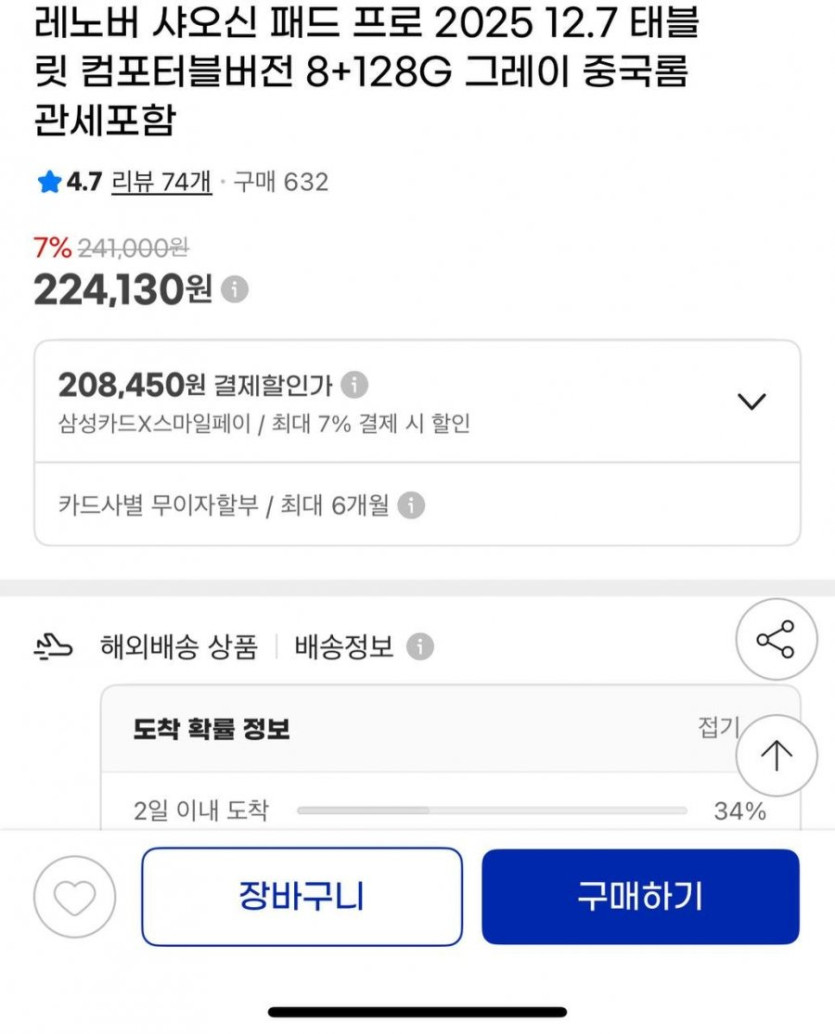Screen dimensions: 835x1034
Task: Click the 해외배송 shipping plane icon
Action: [x=53, y=648]
